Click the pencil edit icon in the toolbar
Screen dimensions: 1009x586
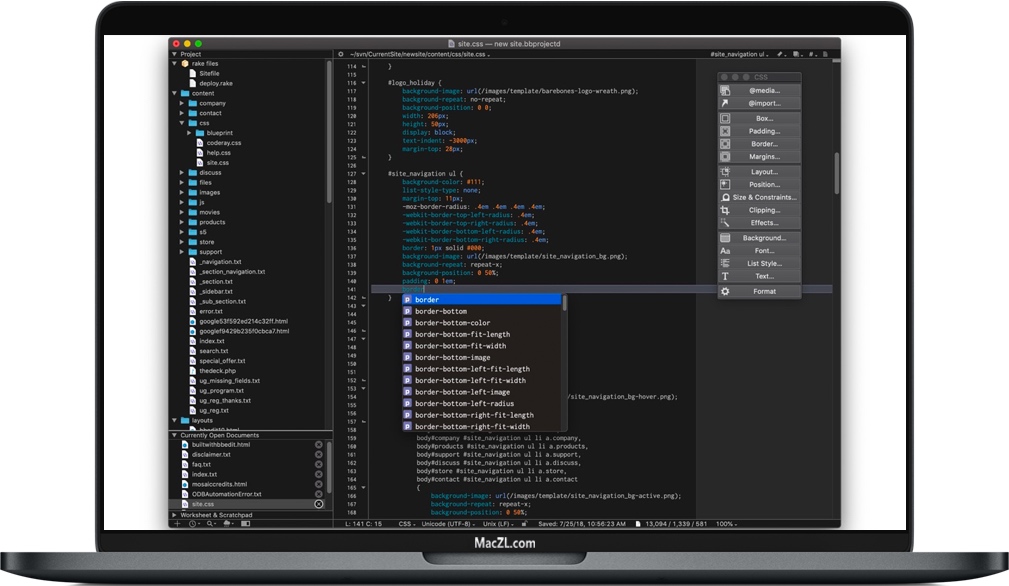click(778, 53)
